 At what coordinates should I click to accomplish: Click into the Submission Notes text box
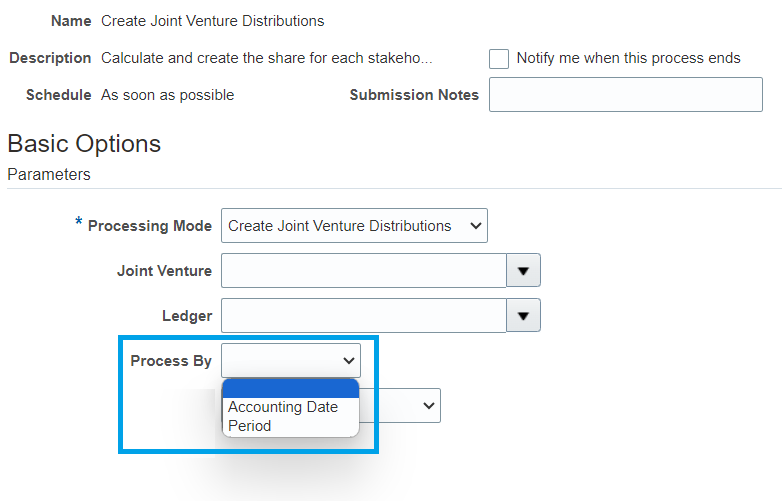point(625,95)
